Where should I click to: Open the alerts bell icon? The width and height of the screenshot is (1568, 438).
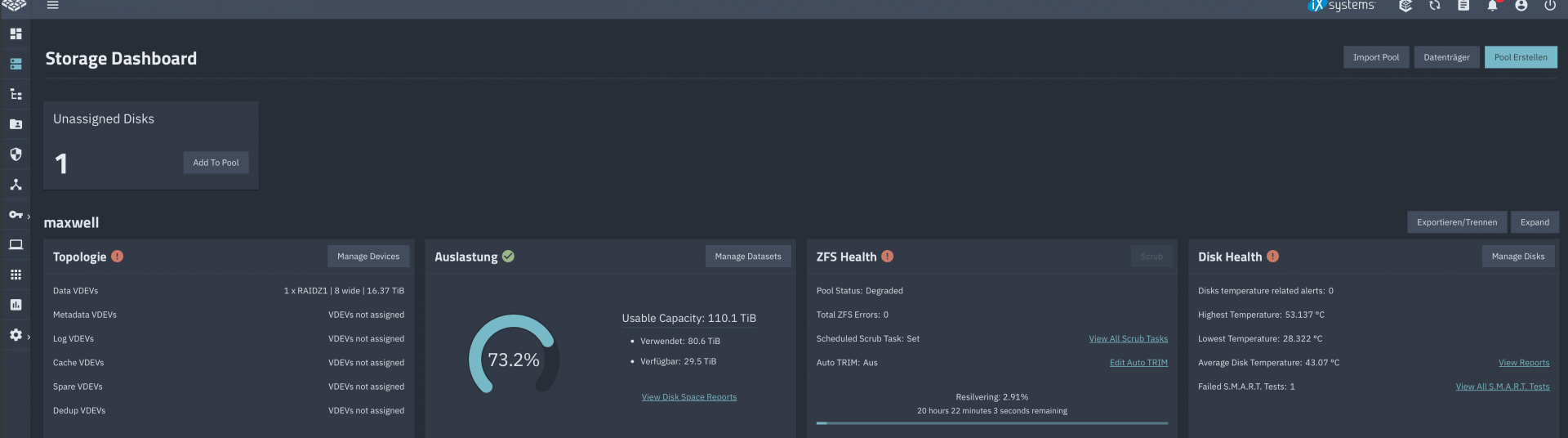1492,6
